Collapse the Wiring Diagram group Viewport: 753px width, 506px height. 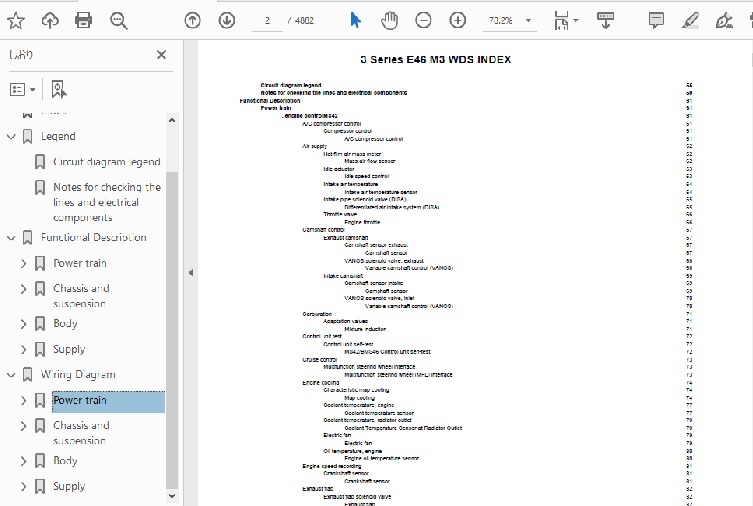pos(11,375)
